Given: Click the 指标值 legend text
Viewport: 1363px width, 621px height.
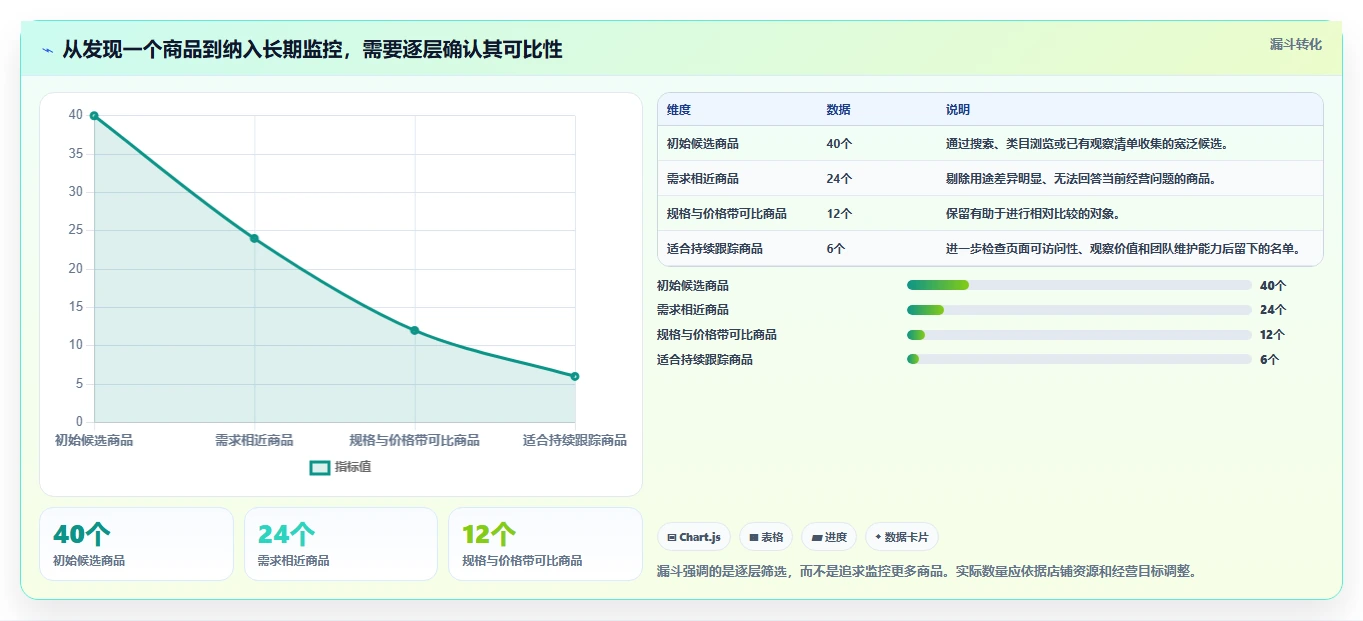Looking at the screenshot, I should coord(353,467).
